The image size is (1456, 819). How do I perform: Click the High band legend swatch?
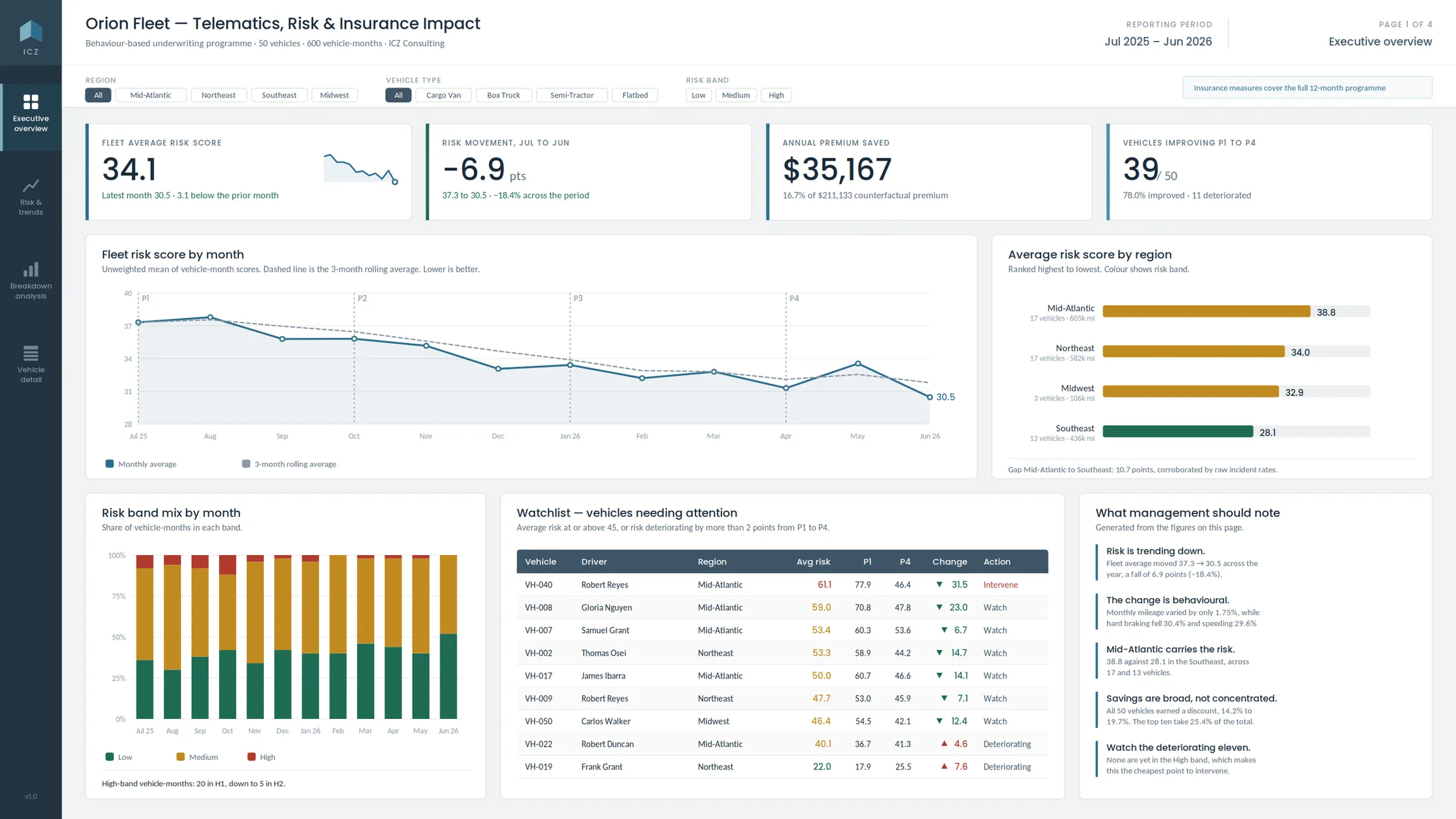[x=252, y=757]
